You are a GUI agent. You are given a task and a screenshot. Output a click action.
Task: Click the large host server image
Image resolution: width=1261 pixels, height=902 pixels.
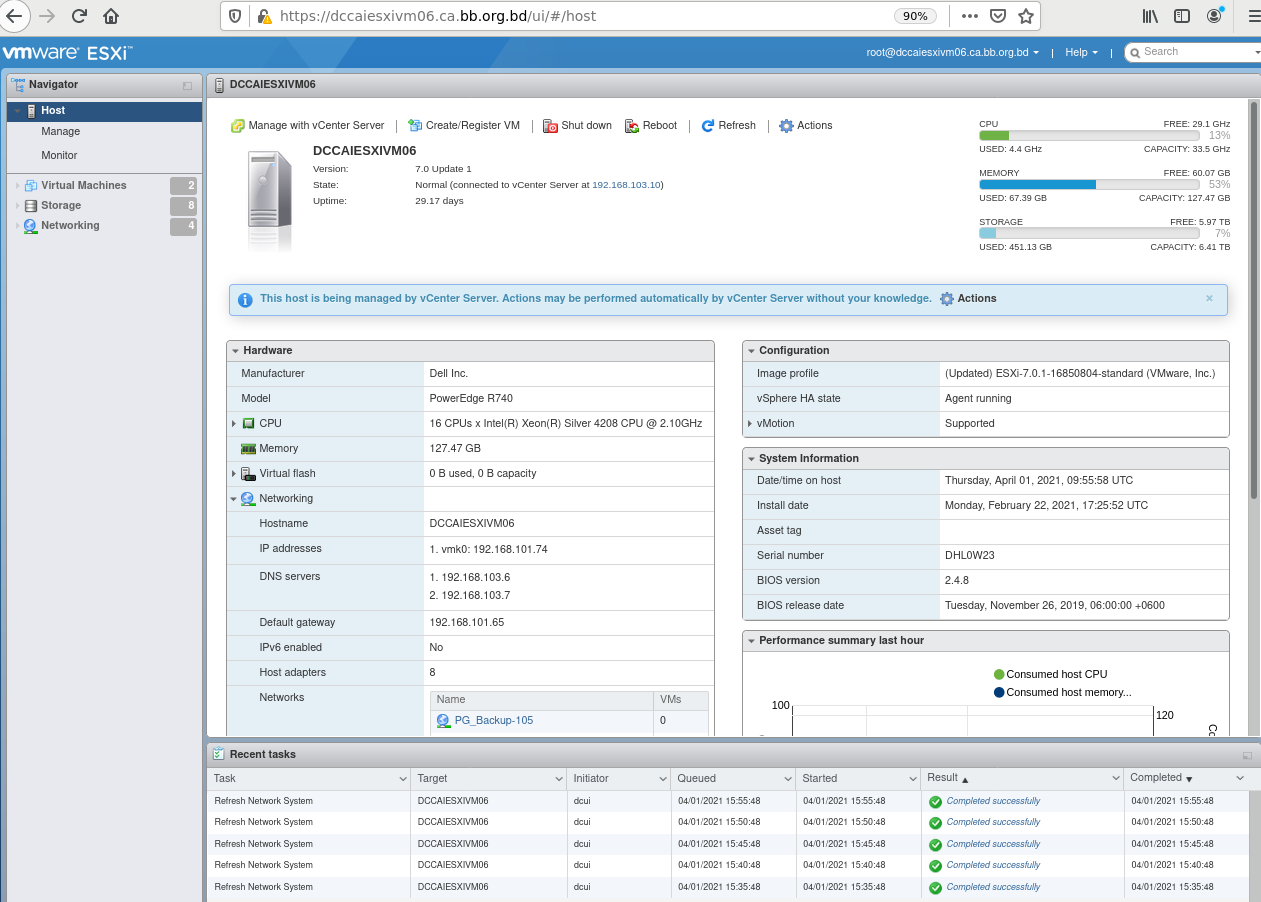tap(271, 200)
